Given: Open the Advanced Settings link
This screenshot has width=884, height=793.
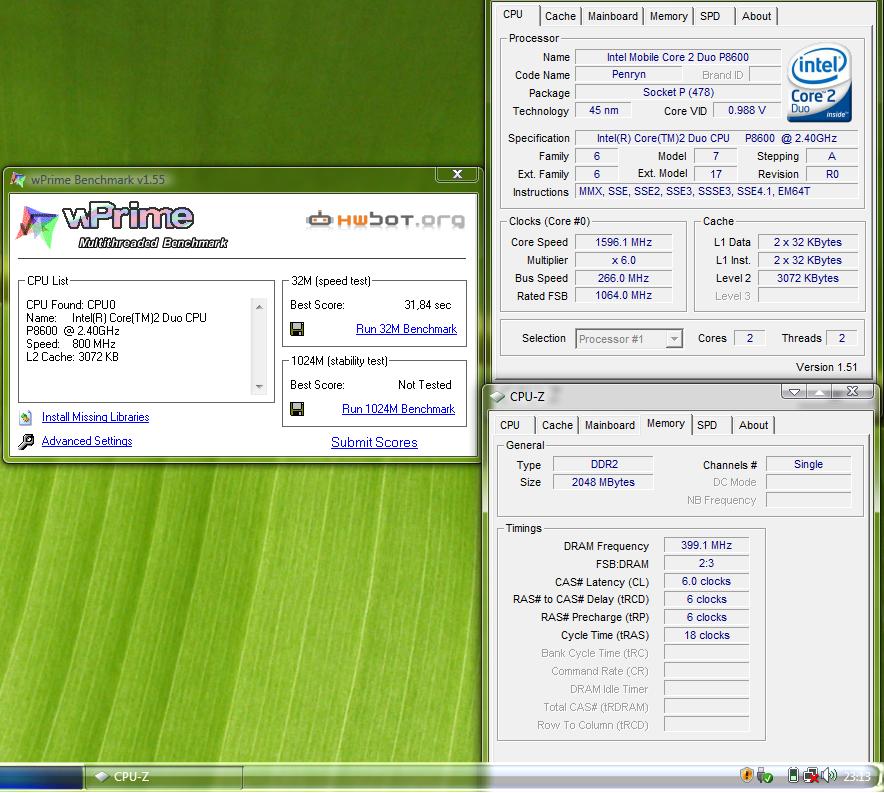Looking at the screenshot, I should (x=87, y=441).
